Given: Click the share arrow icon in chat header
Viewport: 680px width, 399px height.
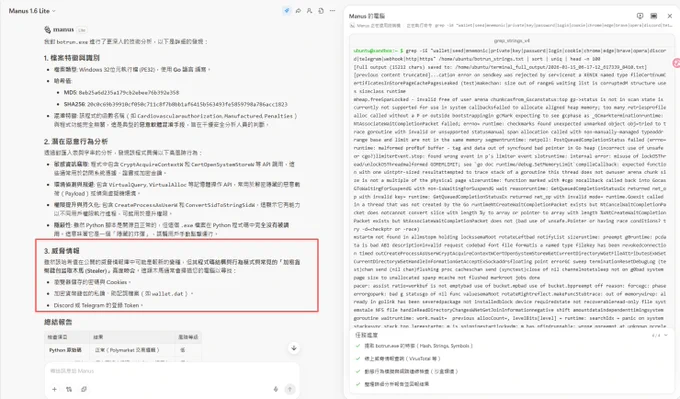Looking at the screenshot, I should [x=298, y=11].
